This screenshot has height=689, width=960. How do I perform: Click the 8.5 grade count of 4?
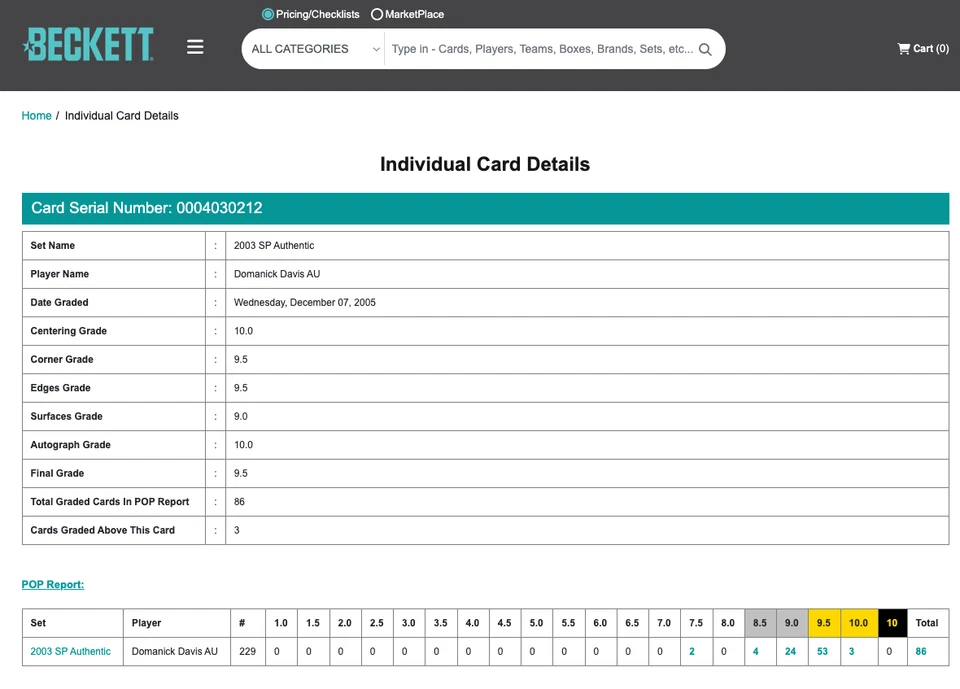756,652
